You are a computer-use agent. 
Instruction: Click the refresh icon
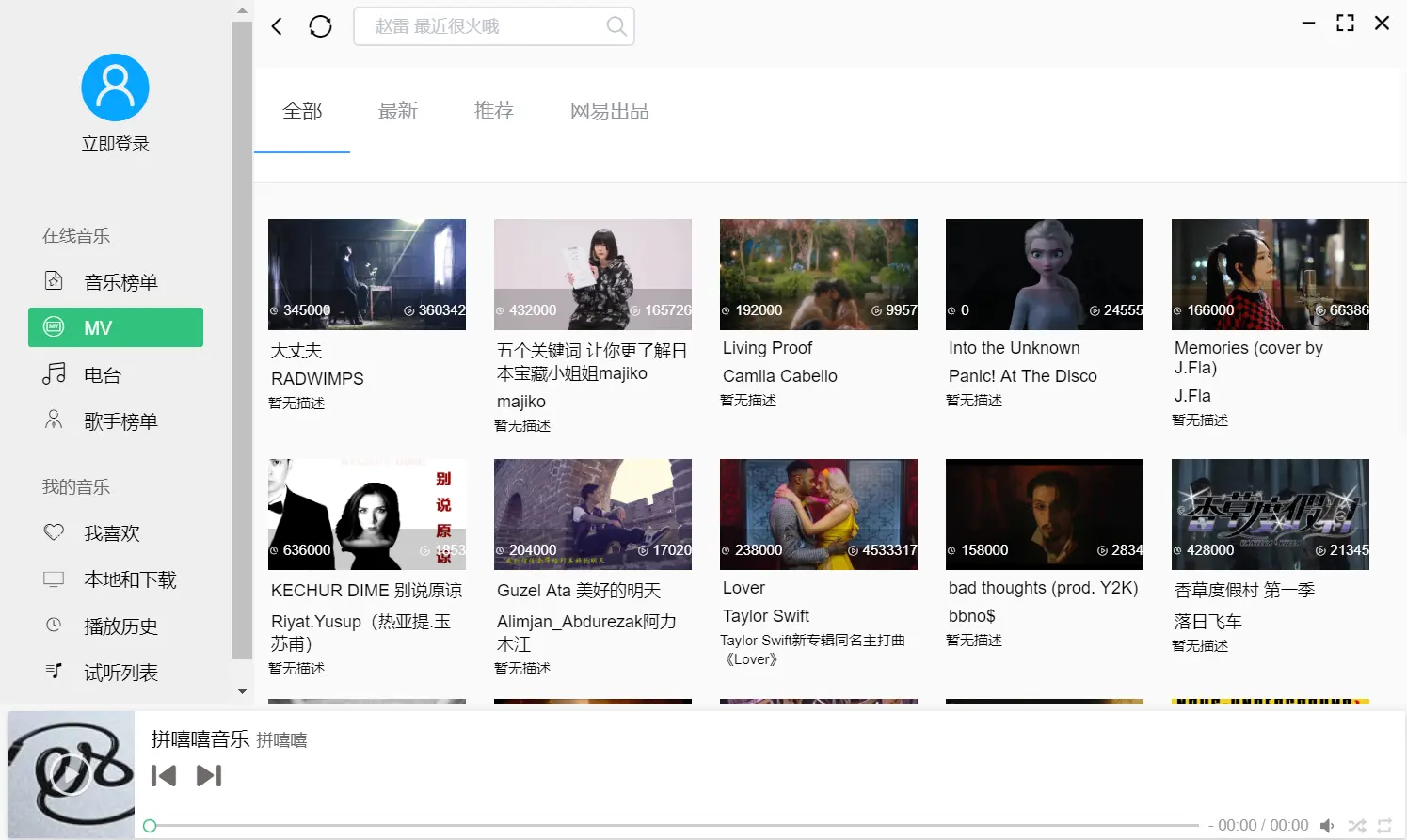click(320, 26)
